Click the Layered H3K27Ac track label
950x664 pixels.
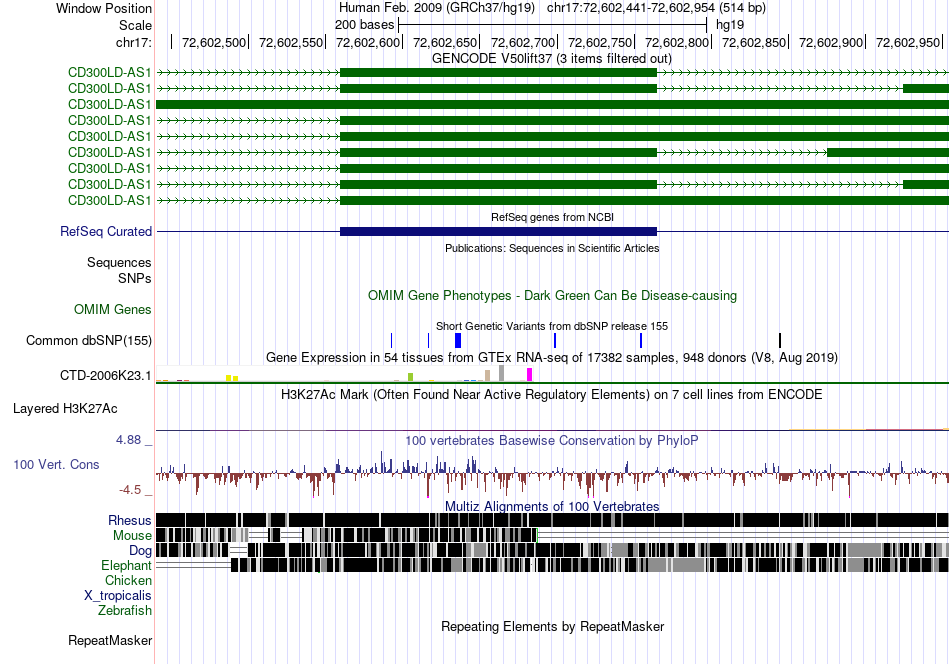coord(65,409)
